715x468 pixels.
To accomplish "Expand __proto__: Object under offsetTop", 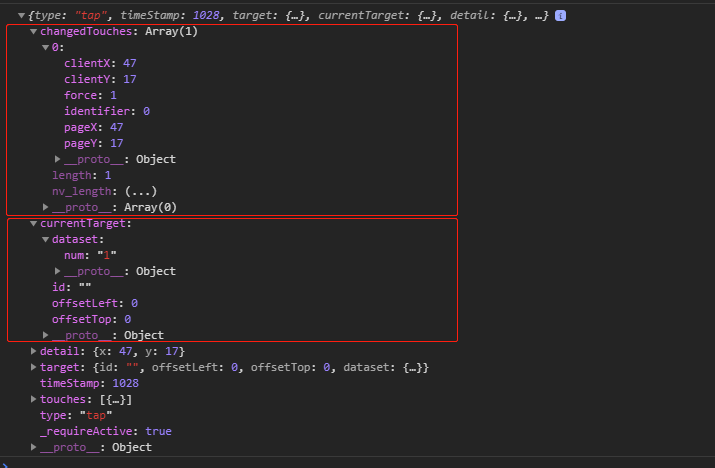I will (x=45, y=335).
